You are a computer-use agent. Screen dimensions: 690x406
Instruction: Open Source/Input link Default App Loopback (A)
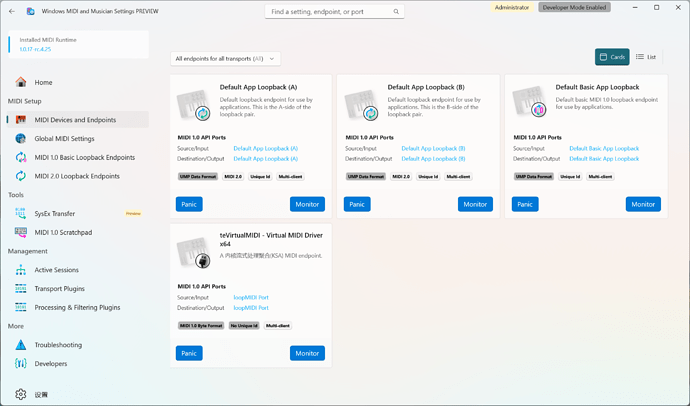266,148
